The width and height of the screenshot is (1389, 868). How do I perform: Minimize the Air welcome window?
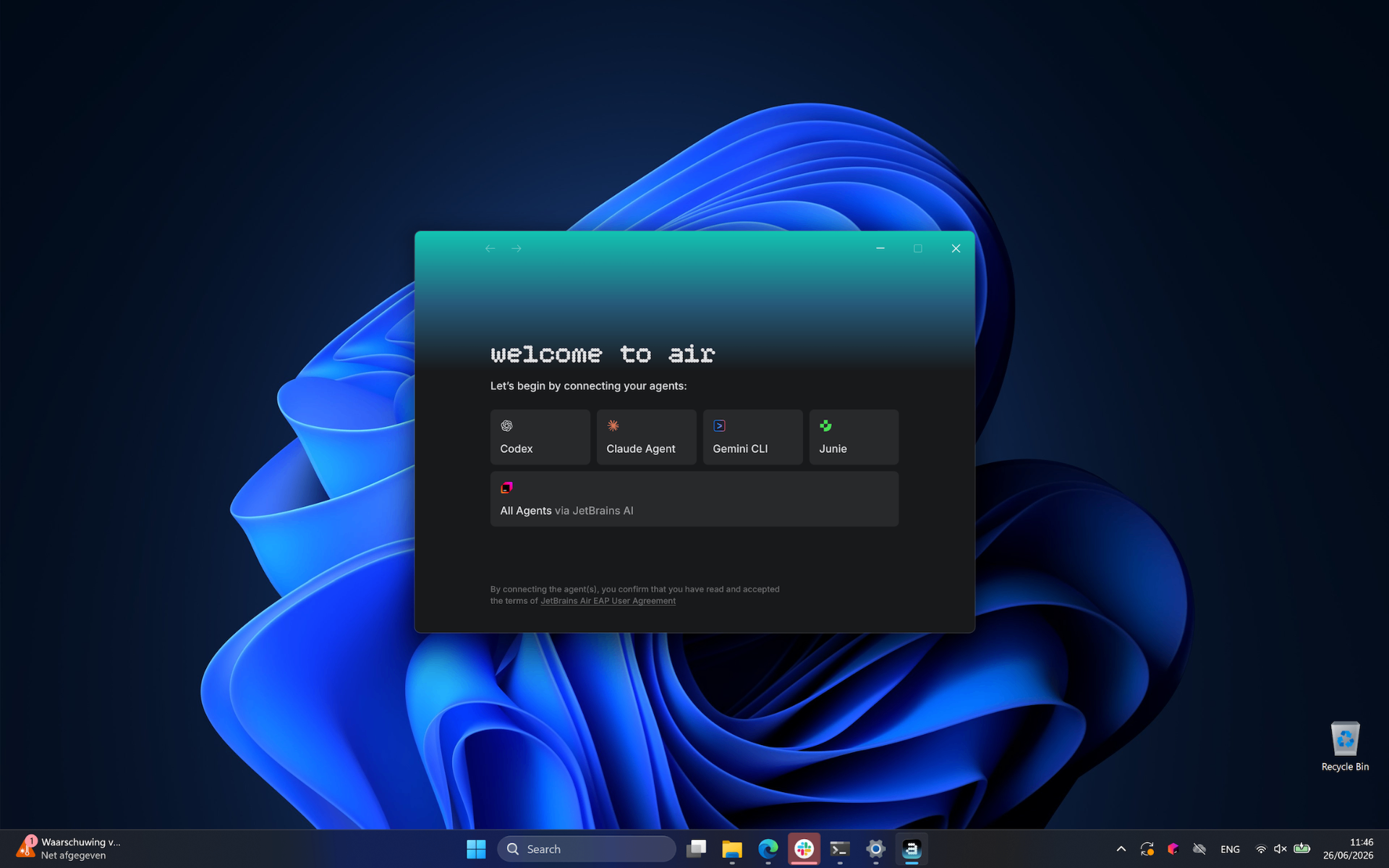880,248
